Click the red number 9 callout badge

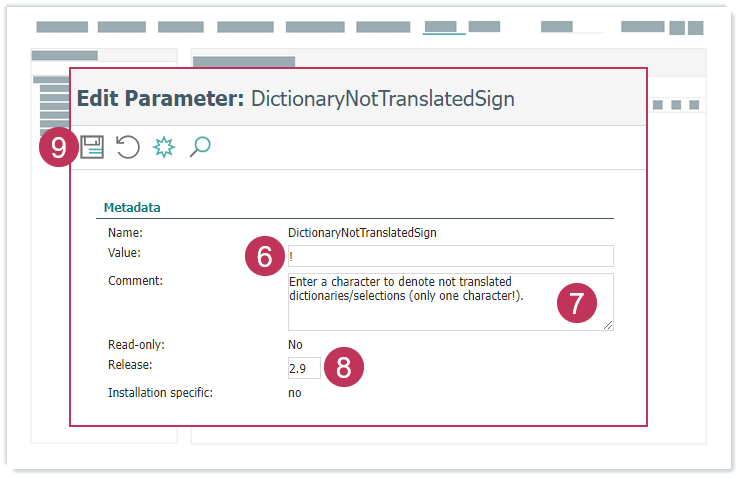[x=59, y=148]
